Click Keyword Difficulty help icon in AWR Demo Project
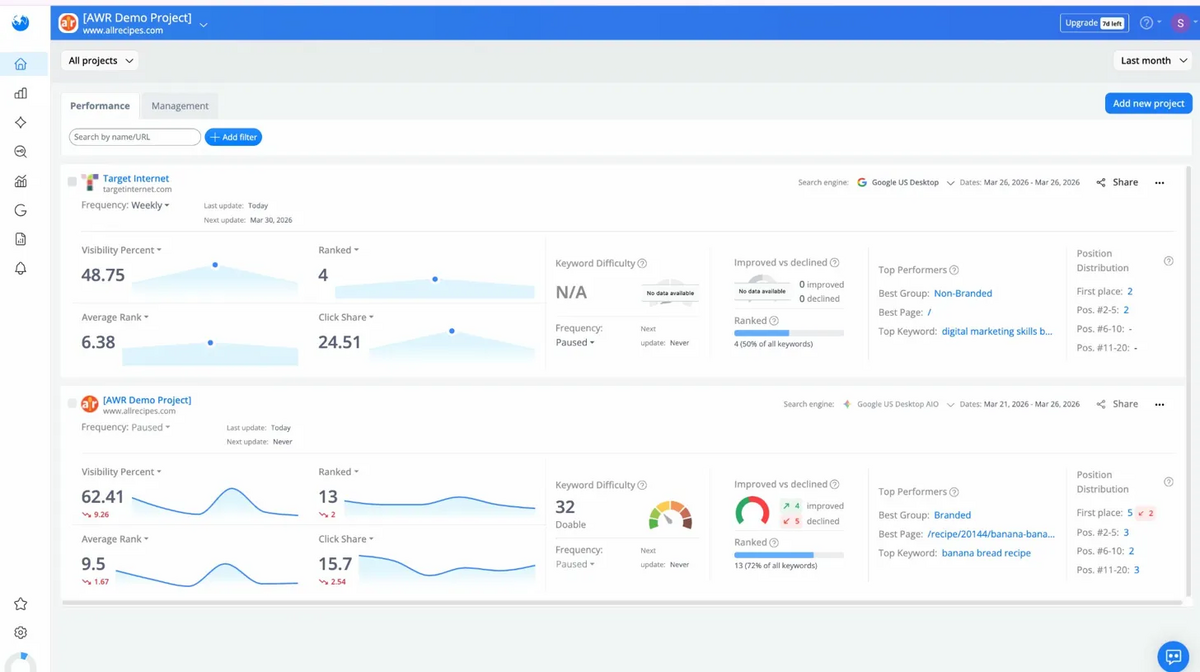 (x=642, y=485)
